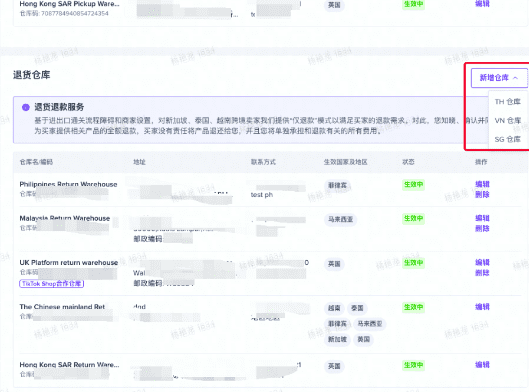
Task: Open the 新增仓库 dropdown button
Action: point(499,78)
